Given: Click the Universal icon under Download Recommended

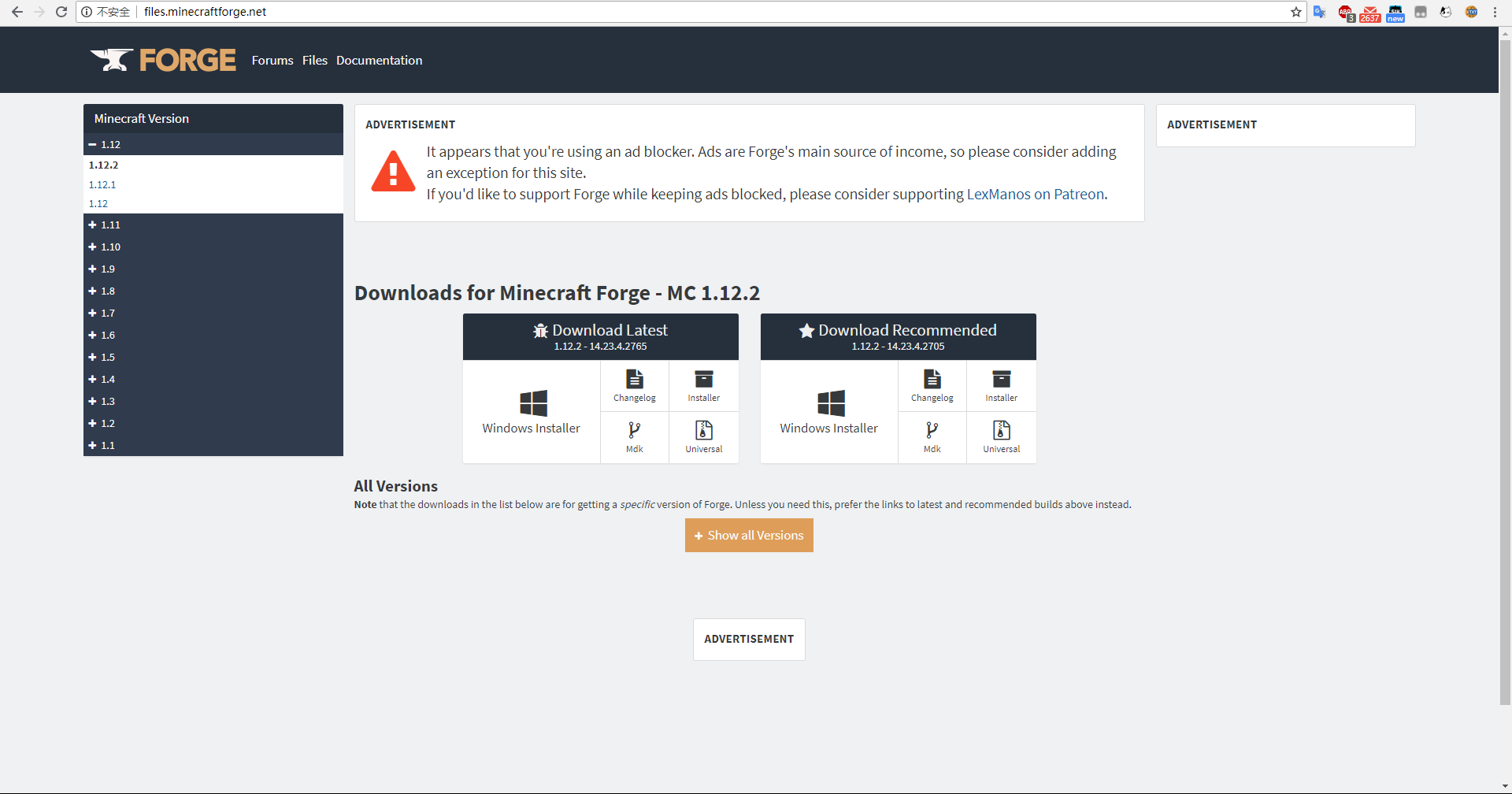Looking at the screenshot, I should coord(1002,430).
